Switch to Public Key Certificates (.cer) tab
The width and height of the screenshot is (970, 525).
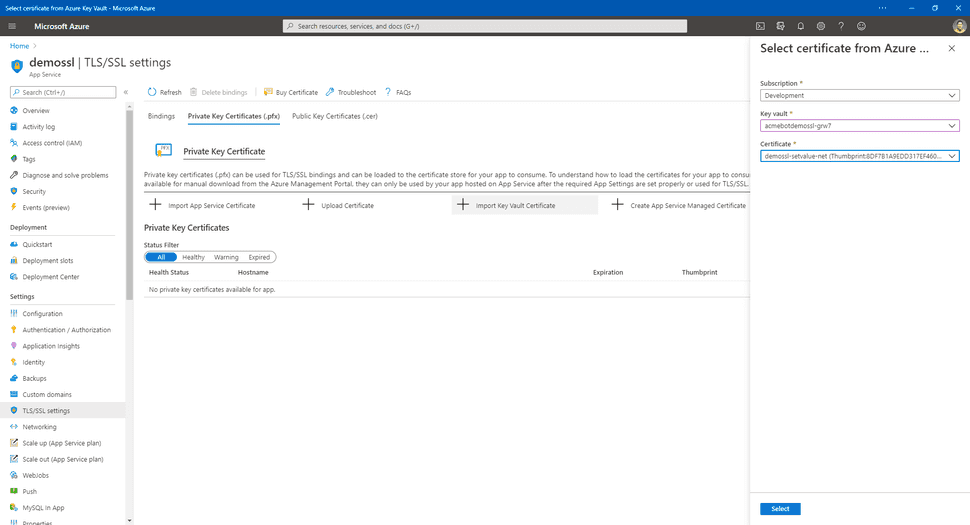coord(335,116)
